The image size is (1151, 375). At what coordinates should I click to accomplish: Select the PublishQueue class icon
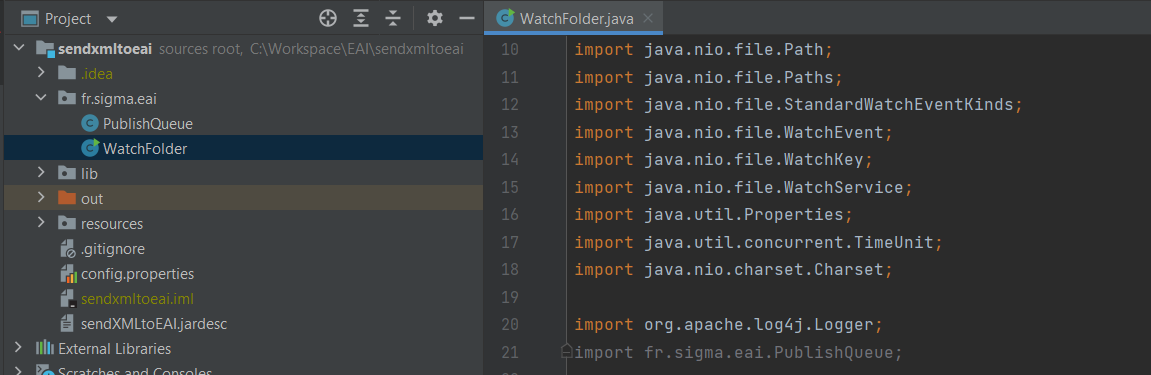90,124
